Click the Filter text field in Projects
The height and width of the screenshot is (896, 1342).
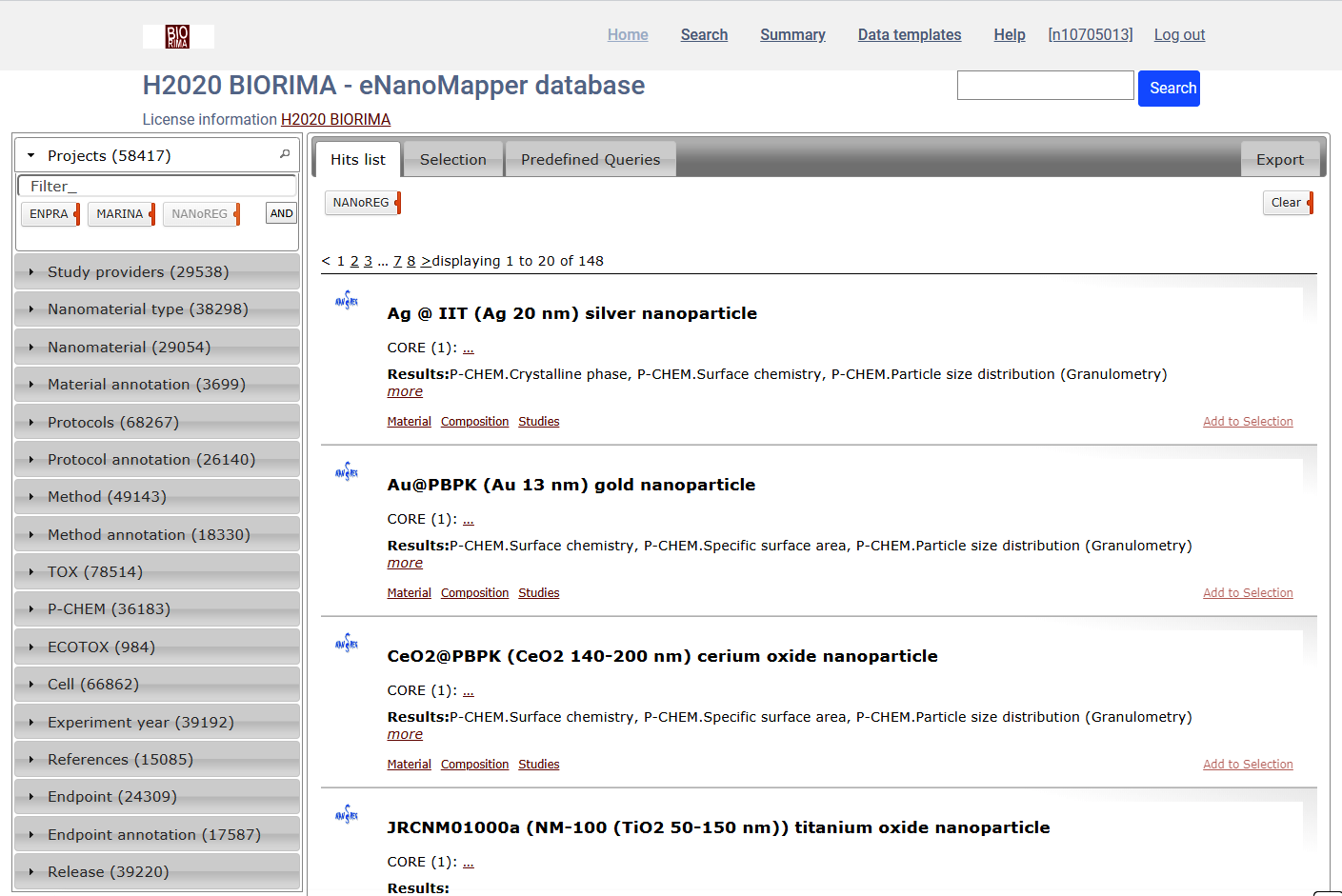(x=157, y=187)
